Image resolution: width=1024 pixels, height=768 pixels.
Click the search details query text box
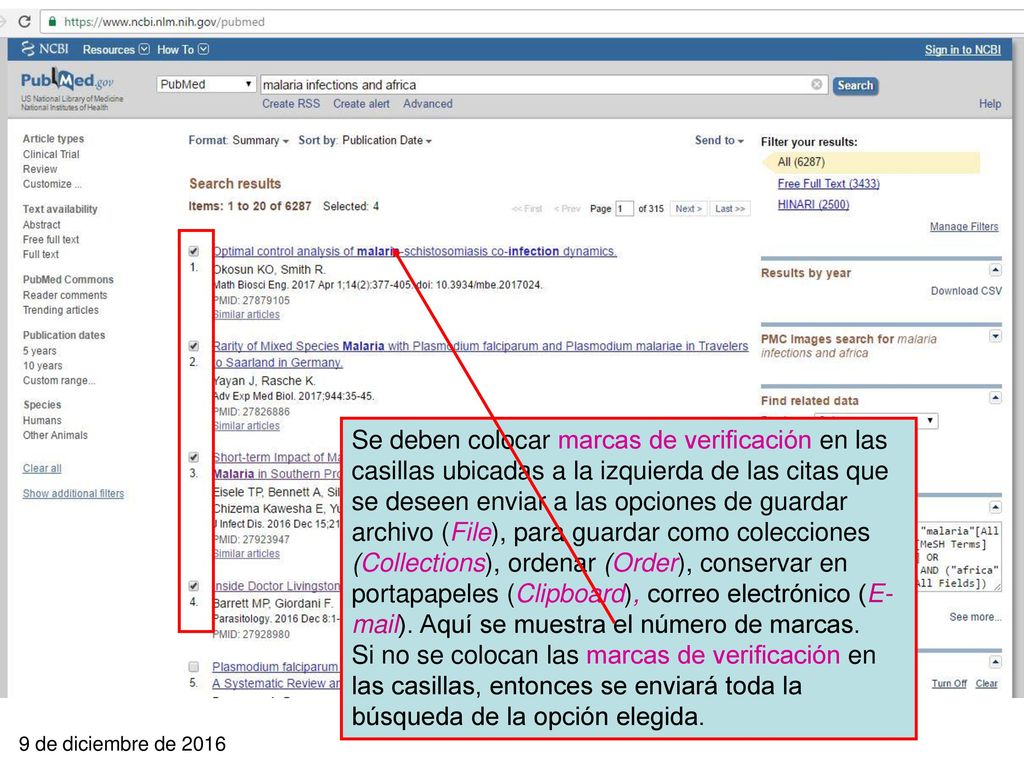pos(959,557)
